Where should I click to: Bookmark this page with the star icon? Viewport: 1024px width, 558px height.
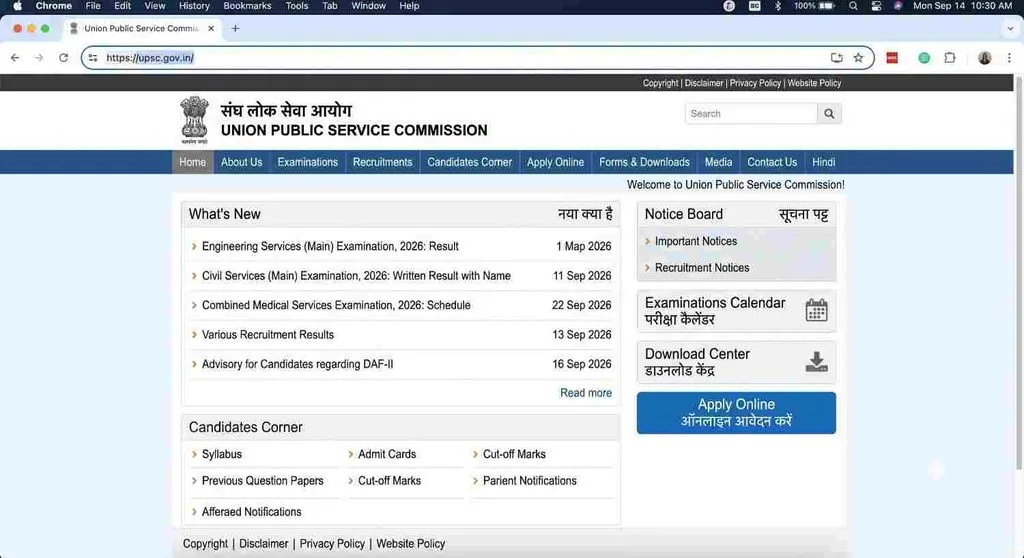coord(858,57)
